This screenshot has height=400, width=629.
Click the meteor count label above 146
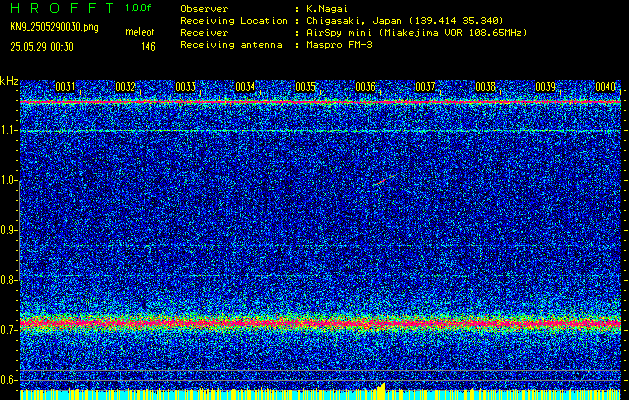(x=140, y=32)
